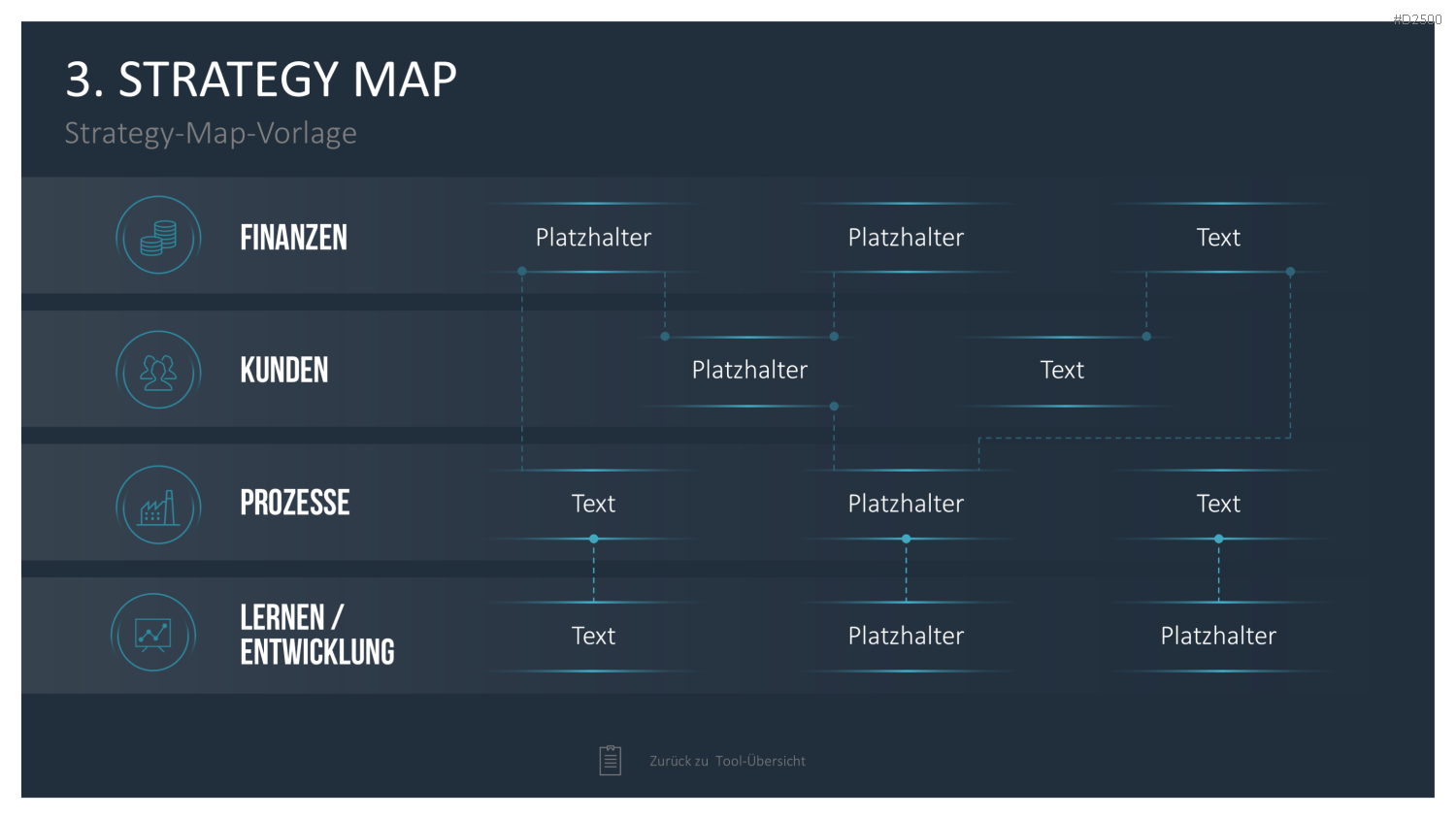
Task: Click the #D2500 slide code label
Action: click(x=1417, y=18)
